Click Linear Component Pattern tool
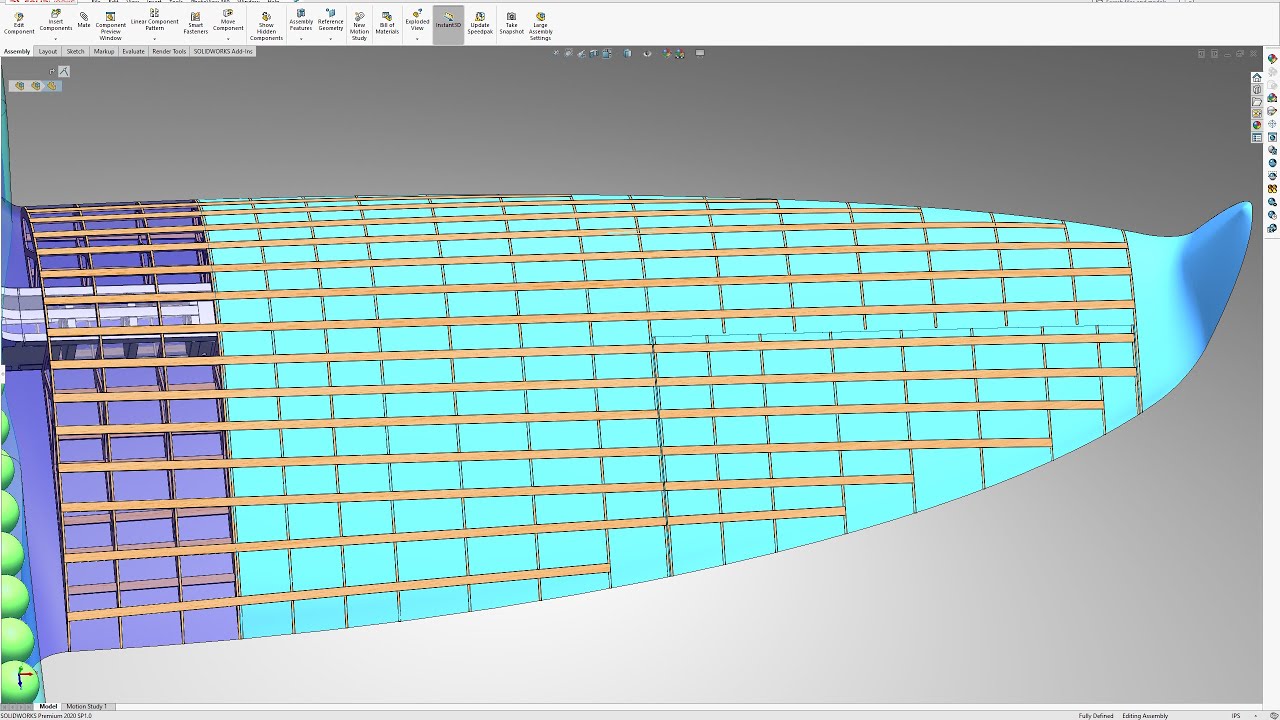Viewport: 1280px width, 720px height. click(154, 21)
